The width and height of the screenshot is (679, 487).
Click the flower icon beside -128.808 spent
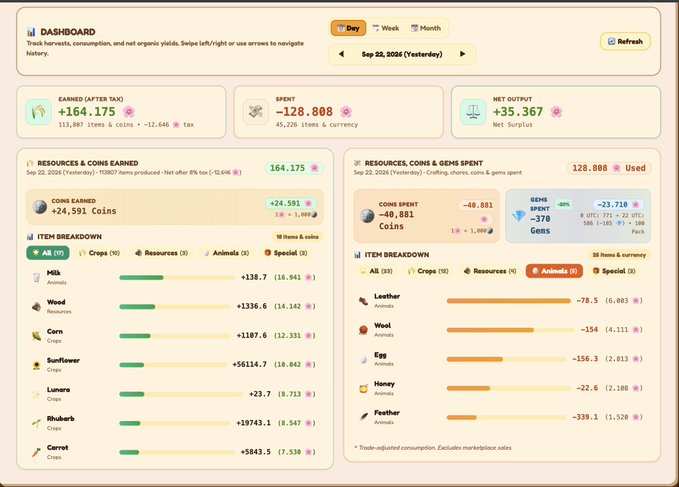(346, 112)
